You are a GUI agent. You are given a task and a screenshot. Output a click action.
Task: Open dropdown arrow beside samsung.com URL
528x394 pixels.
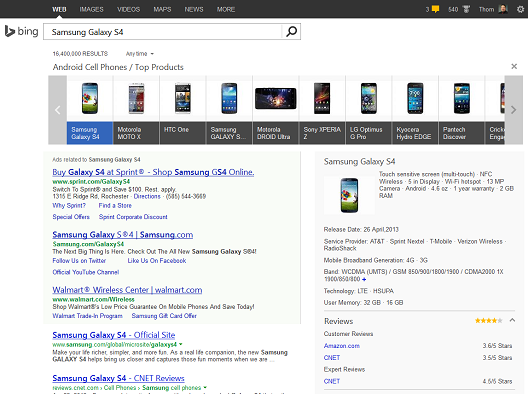(181, 344)
